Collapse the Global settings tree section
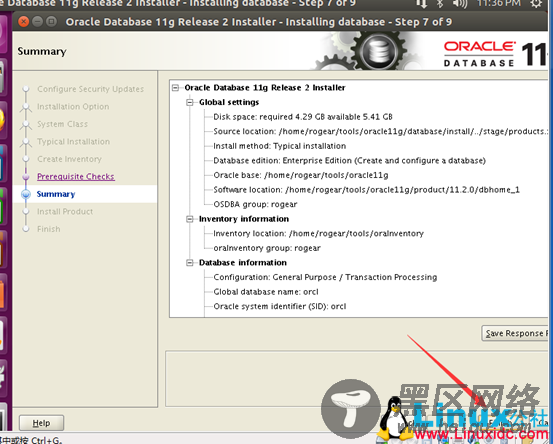 click(190, 102)
